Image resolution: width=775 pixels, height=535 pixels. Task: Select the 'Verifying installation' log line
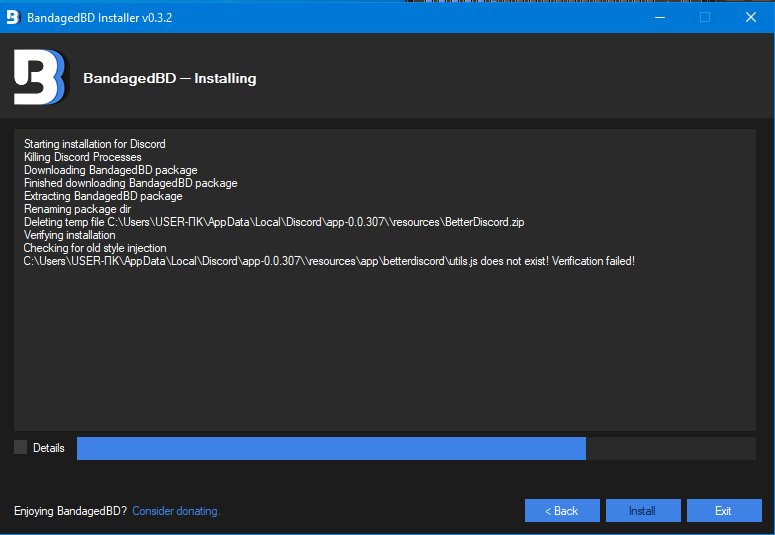(70, 235)
